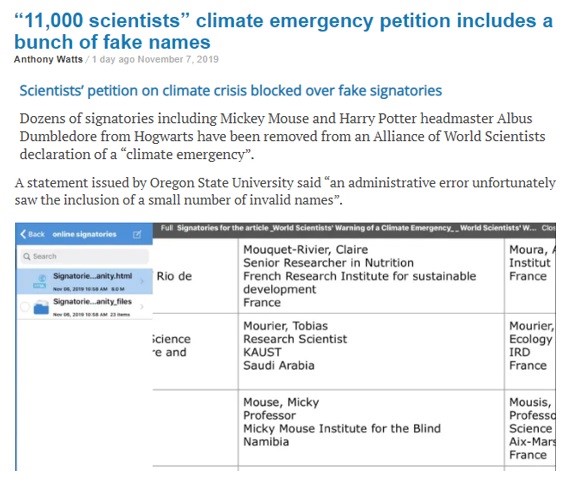Click the blue folder icon for Signatorie...anity_files
569x485 pixels.
(41, 308)
